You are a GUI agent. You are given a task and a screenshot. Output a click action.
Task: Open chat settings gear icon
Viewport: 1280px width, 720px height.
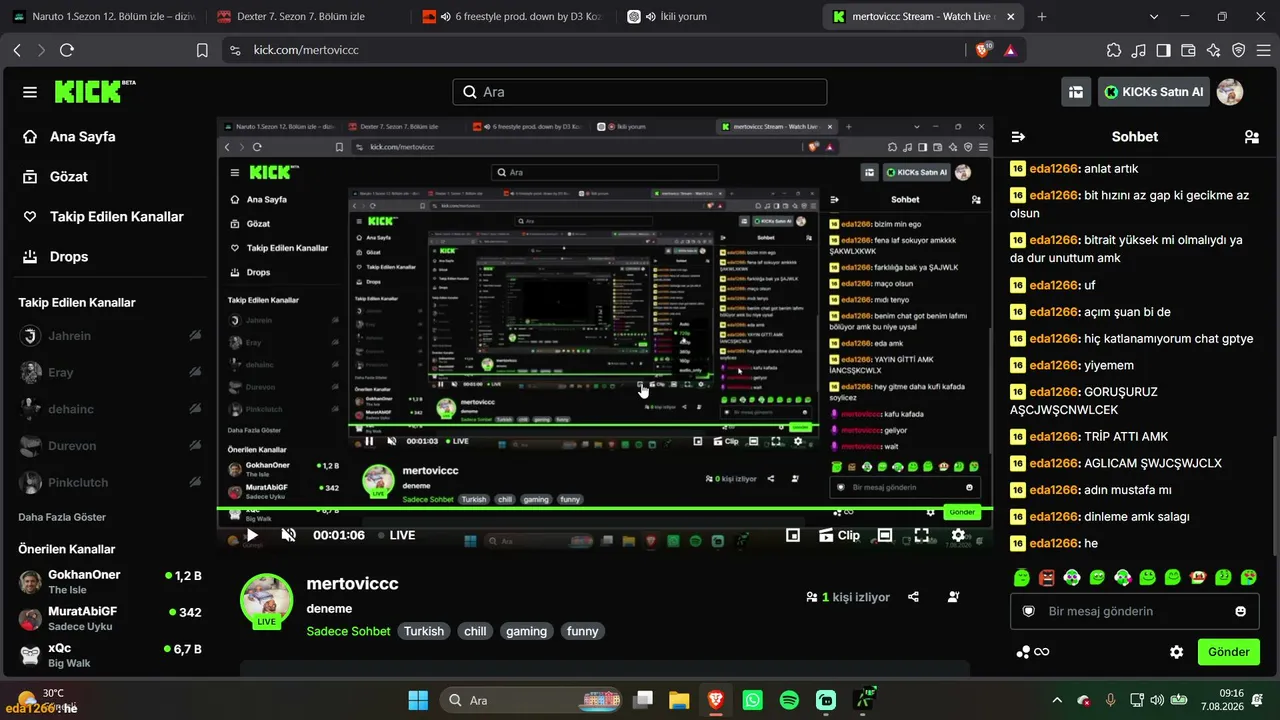coord(1177,652)
